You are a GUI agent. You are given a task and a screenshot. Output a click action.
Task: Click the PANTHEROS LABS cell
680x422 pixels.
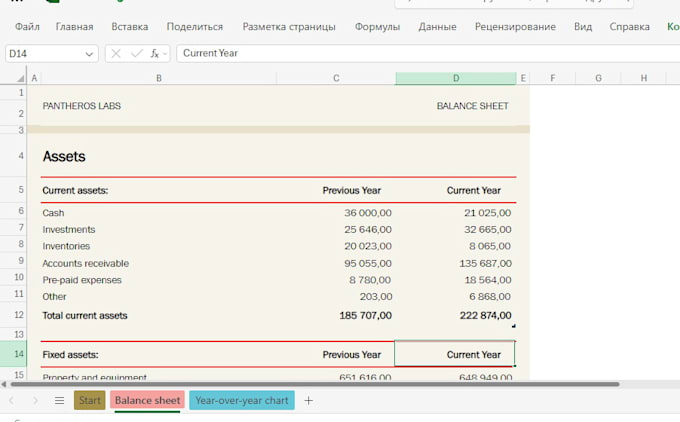click(82, 106)
